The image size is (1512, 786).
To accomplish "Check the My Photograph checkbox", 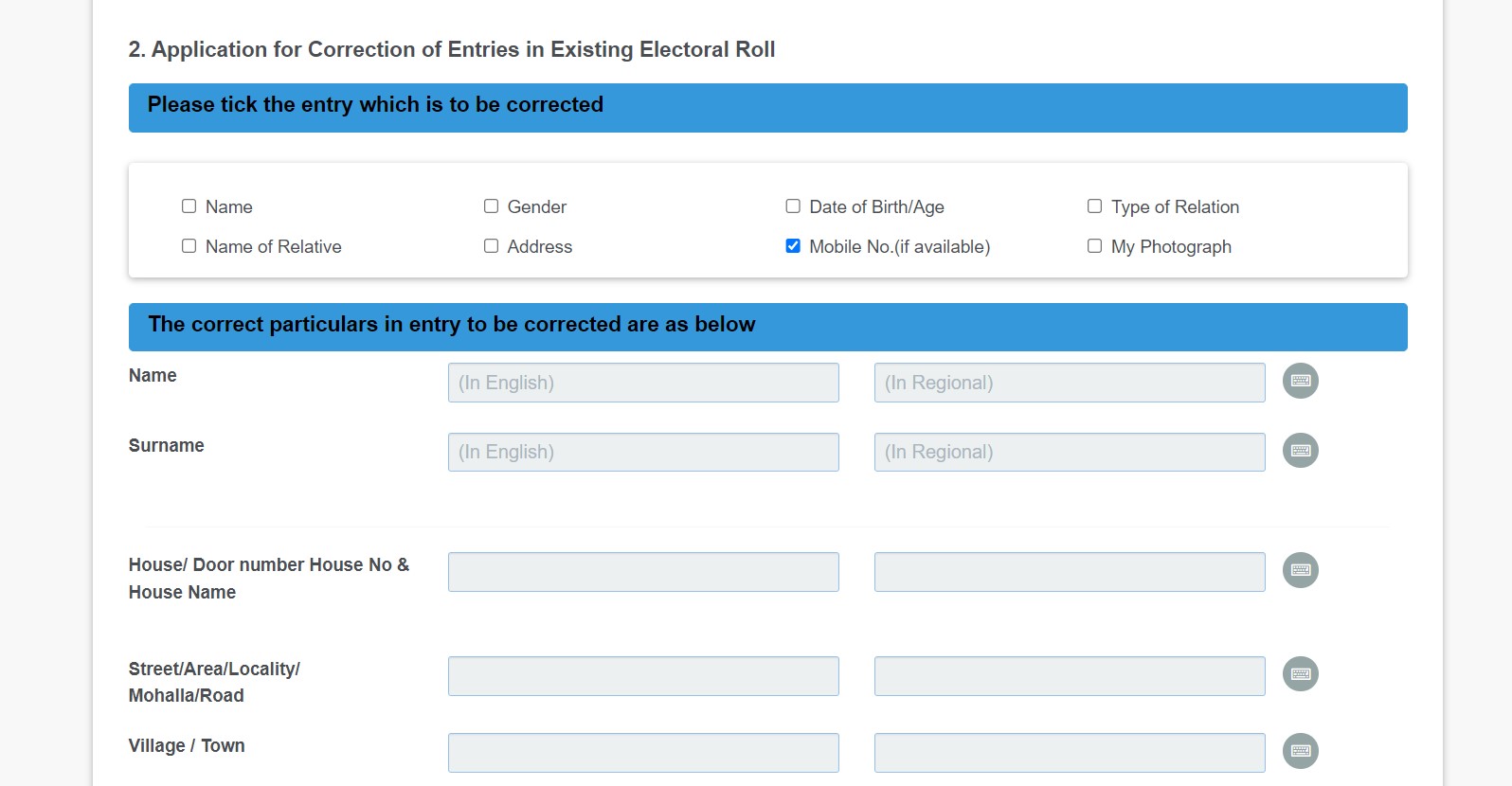I will (1094, 245).
